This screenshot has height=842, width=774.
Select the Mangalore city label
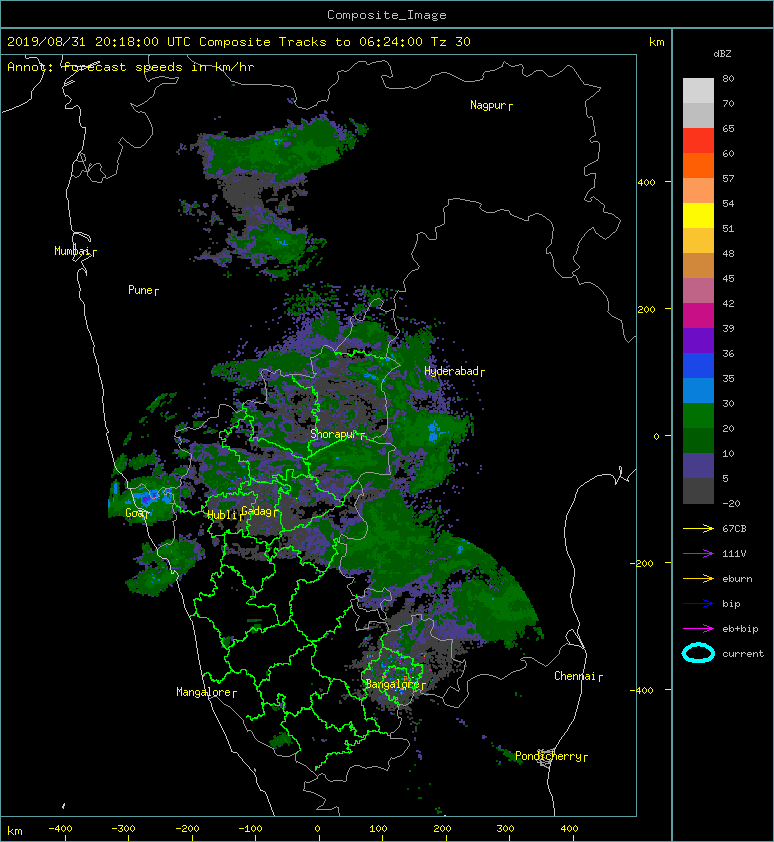click(206, 692)
